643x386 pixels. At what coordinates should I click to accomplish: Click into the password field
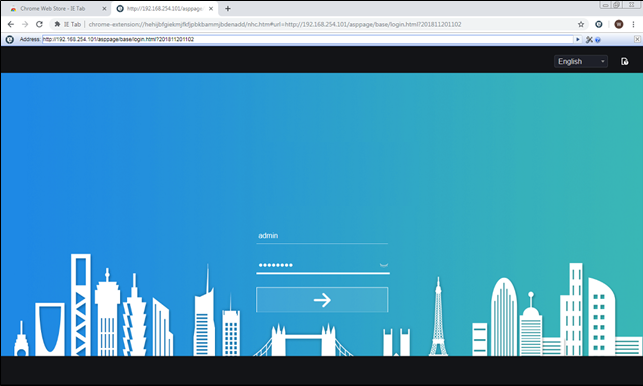point(318,265)
